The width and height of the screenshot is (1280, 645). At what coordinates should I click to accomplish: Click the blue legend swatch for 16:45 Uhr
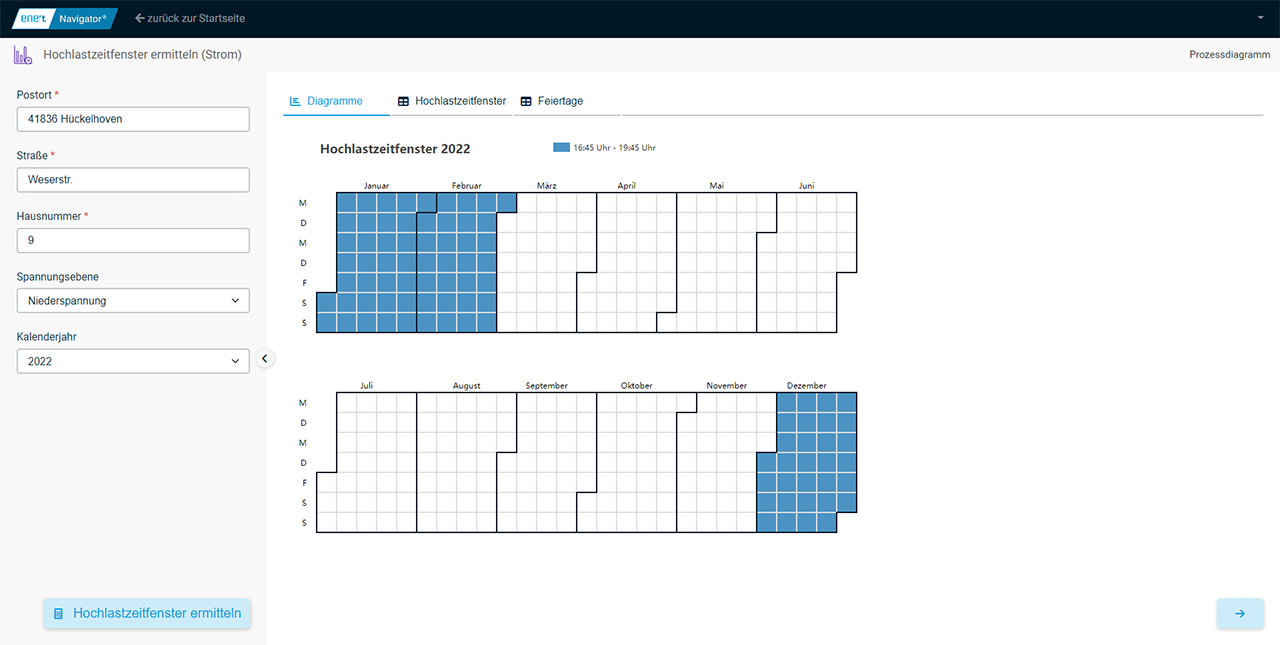561,147
